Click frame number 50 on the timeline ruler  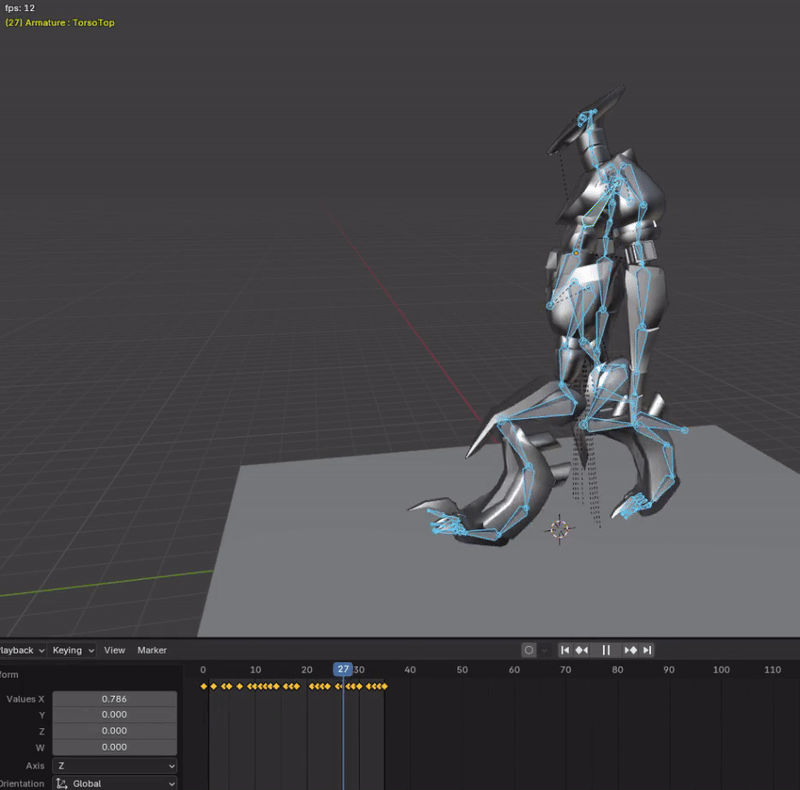pyautogui.click(x=462, y=670)
